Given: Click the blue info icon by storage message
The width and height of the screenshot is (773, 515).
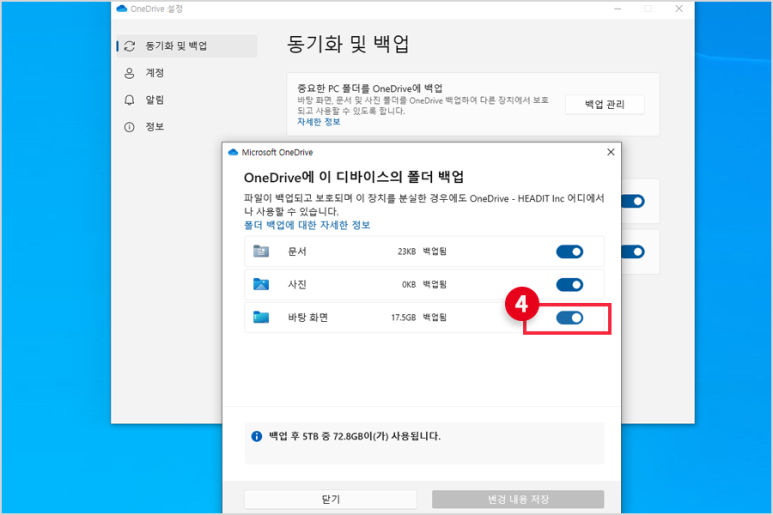Looking at the screenshot, I should pyautogui.click(x=256, y=436).
